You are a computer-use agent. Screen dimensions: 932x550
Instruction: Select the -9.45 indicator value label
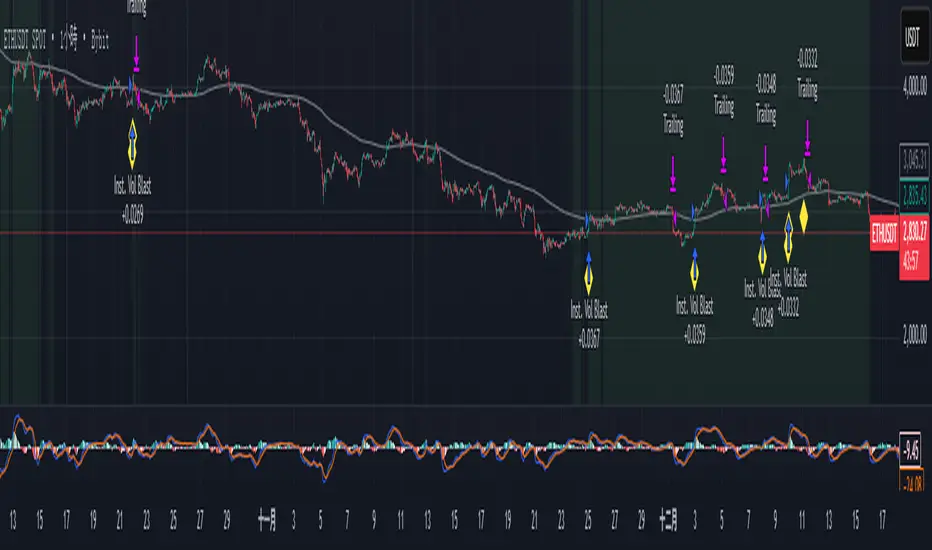911,451
